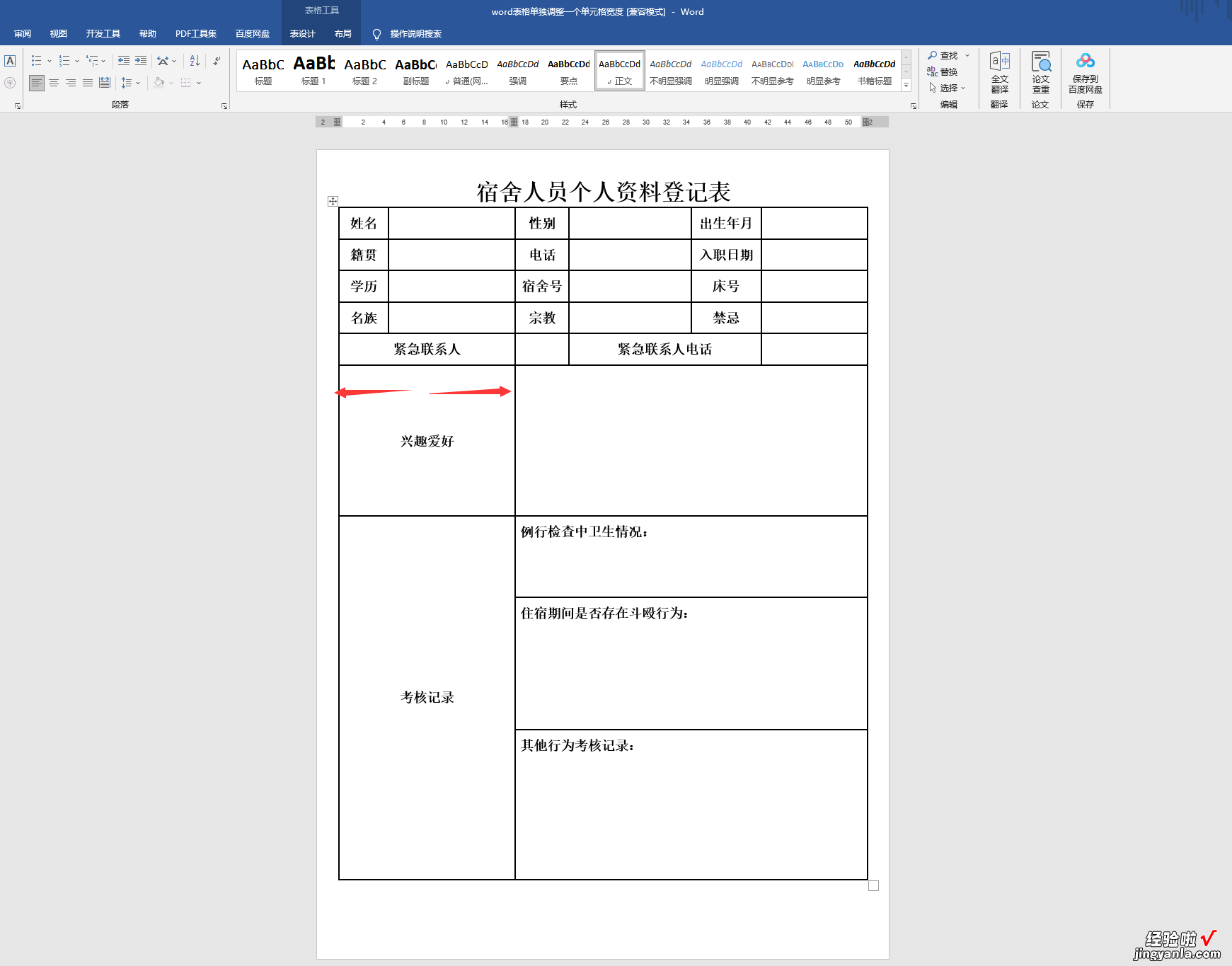
Task: Center align the text
Action: tap(54, 83)
